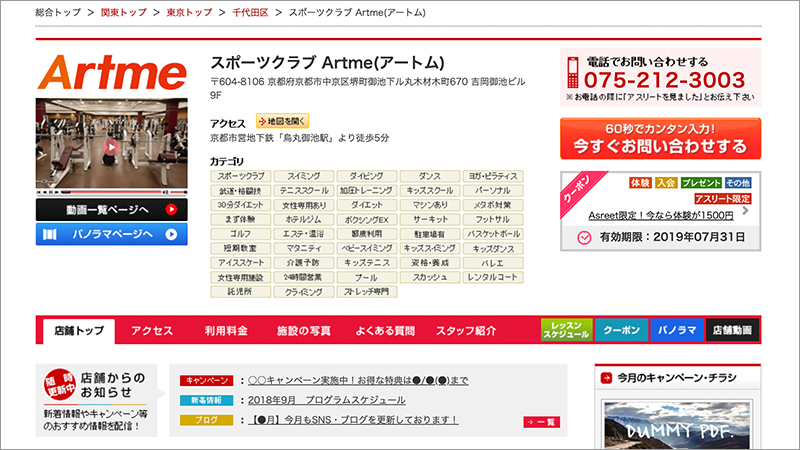Open the Asreet限定 体験が1500円 coupon link
The image size is (800, 450).
[x=661, y=215]
